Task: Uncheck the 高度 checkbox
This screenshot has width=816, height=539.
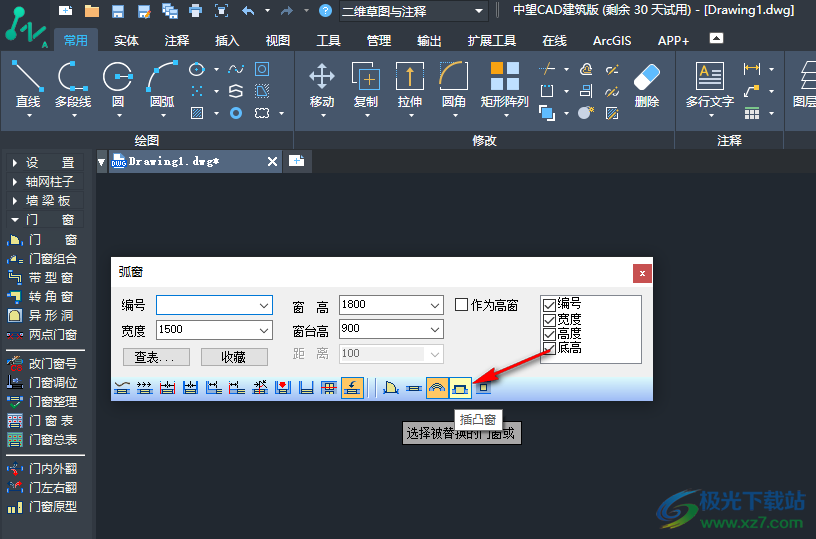Action: click(549, 333)
